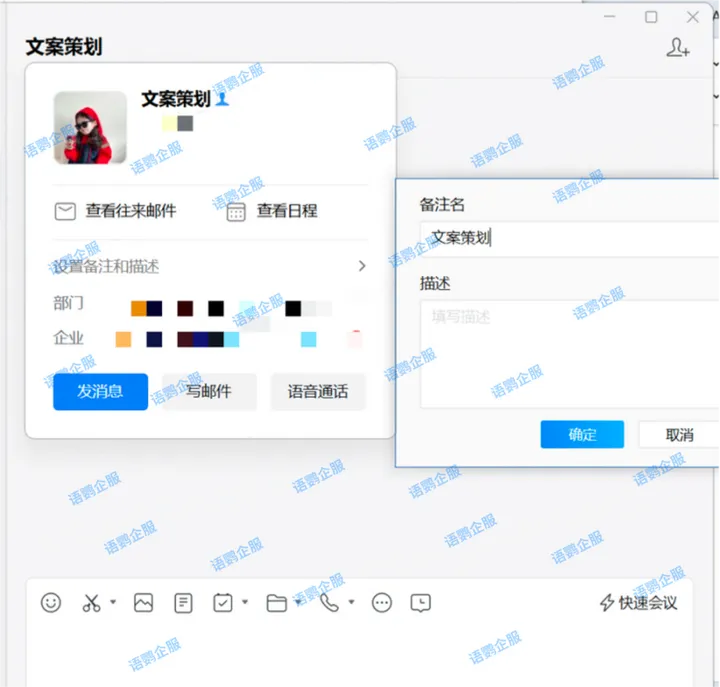Image resolution: width=720 pixels, height=687 pixels.
Task: Click the folder file icon
Action: pyautogui.click(x=277, y=603)
